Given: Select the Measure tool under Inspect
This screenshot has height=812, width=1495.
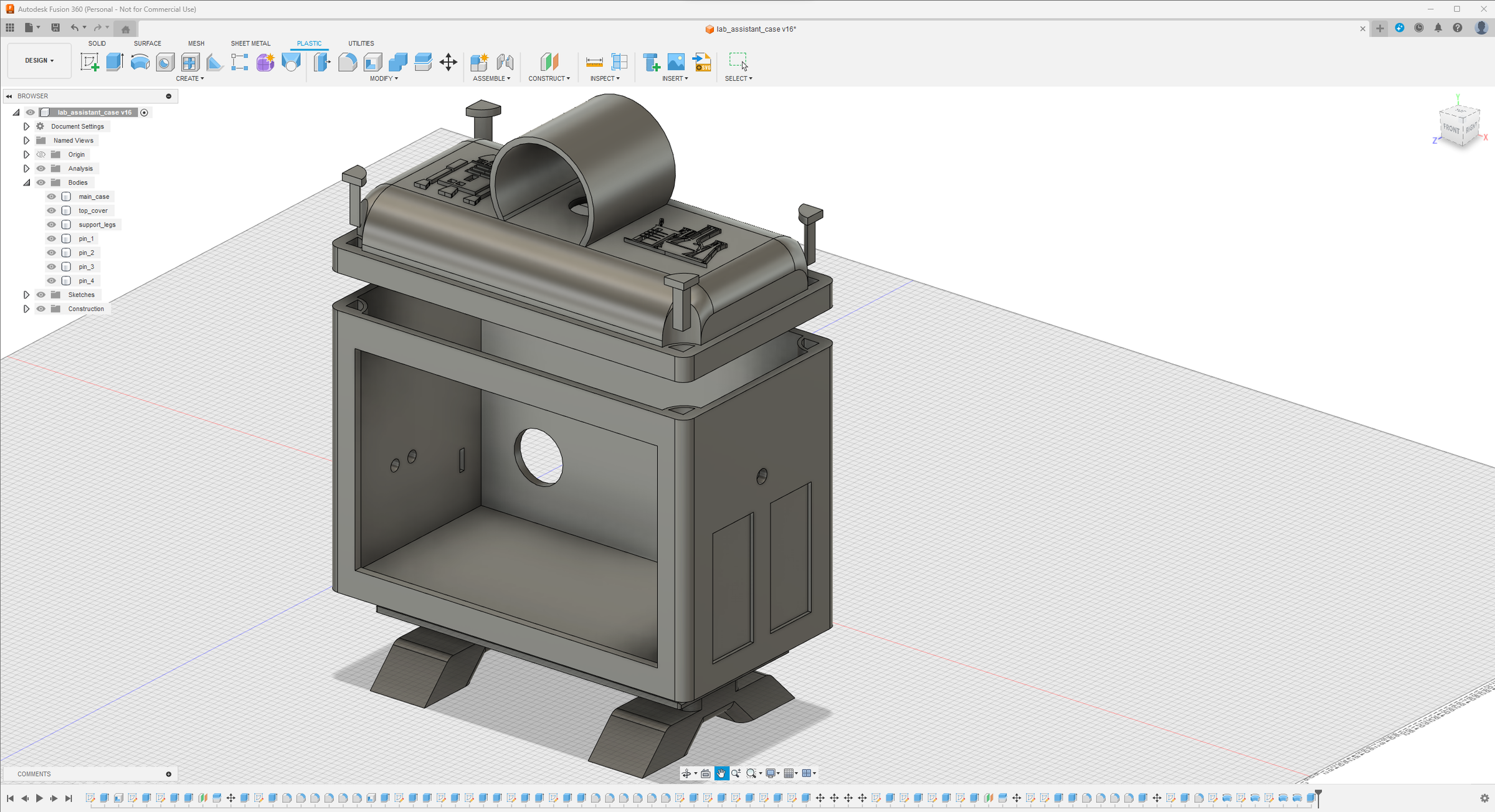Looking at the screenshot, I should tap(594, 62).
